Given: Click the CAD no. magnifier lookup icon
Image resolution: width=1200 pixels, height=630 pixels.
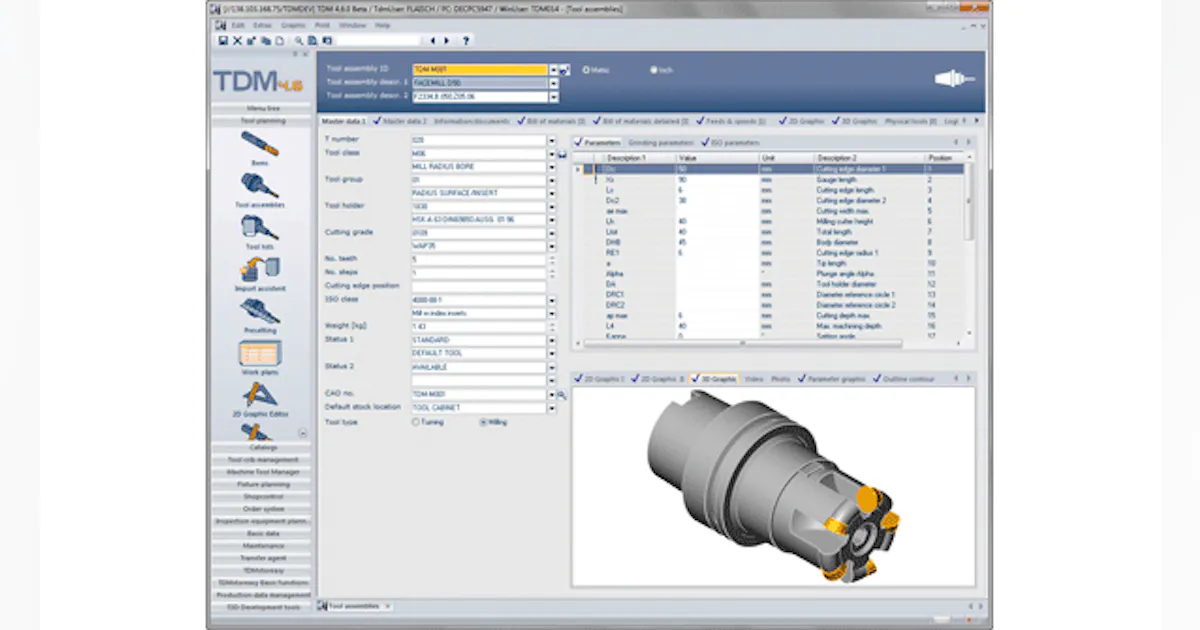Looking at the screenshot, I should pos(562,395).
